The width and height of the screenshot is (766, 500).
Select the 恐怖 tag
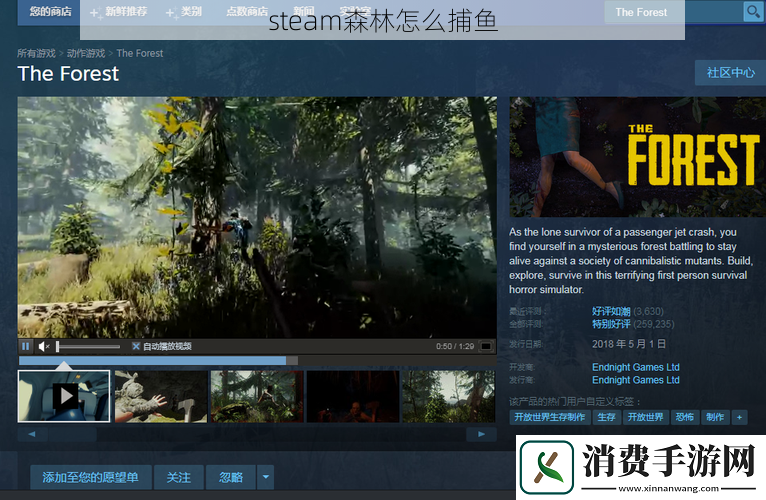(684, 417)
